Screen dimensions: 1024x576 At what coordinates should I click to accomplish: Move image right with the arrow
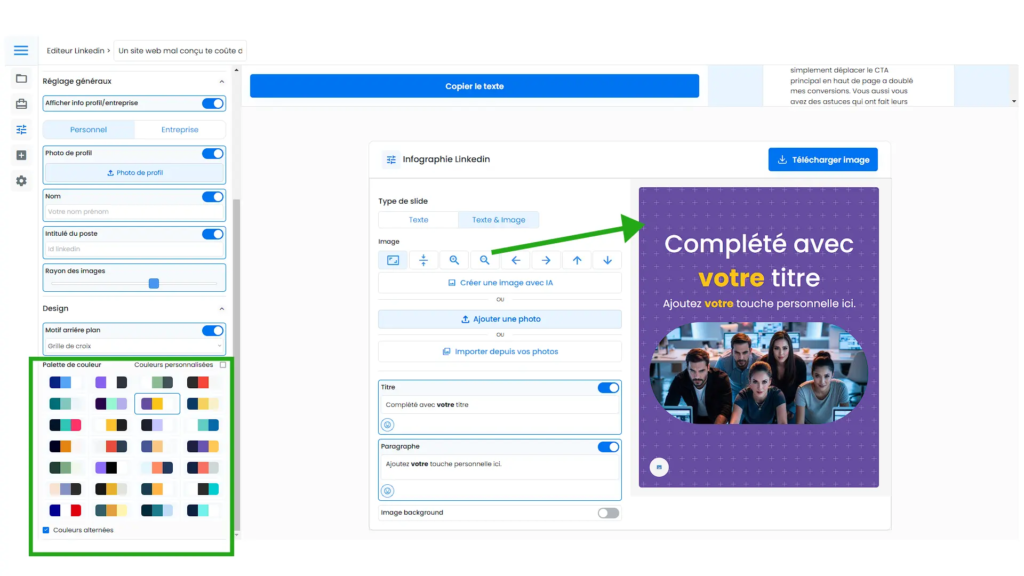[546, 260]
